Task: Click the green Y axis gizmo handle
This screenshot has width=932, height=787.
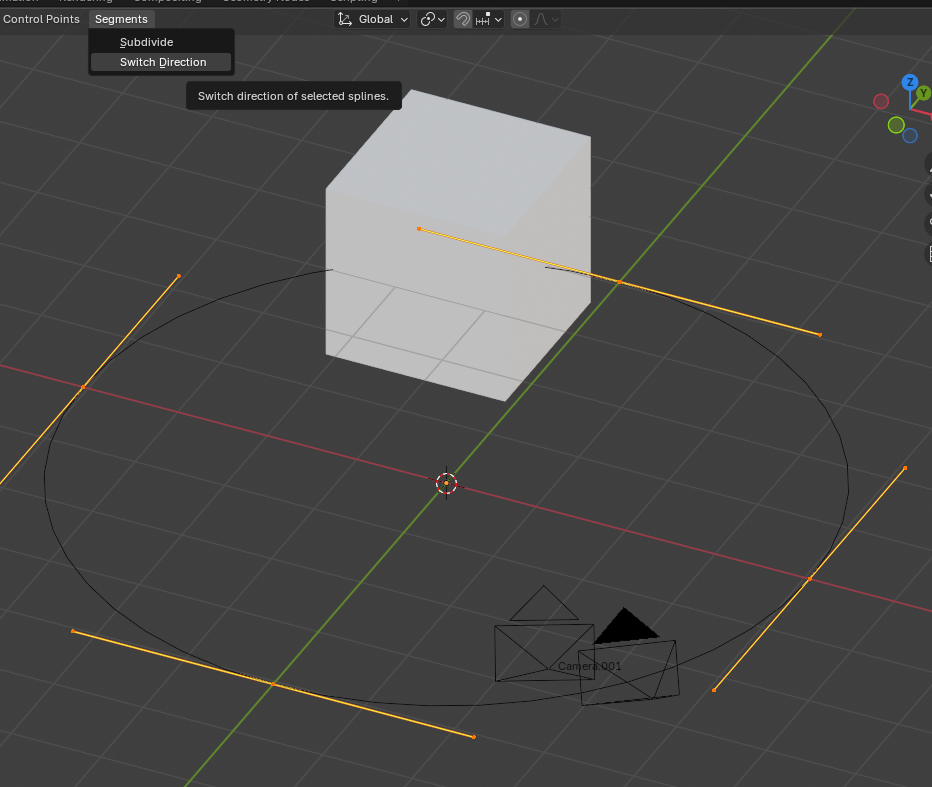Action: click(x=923, y=93)
